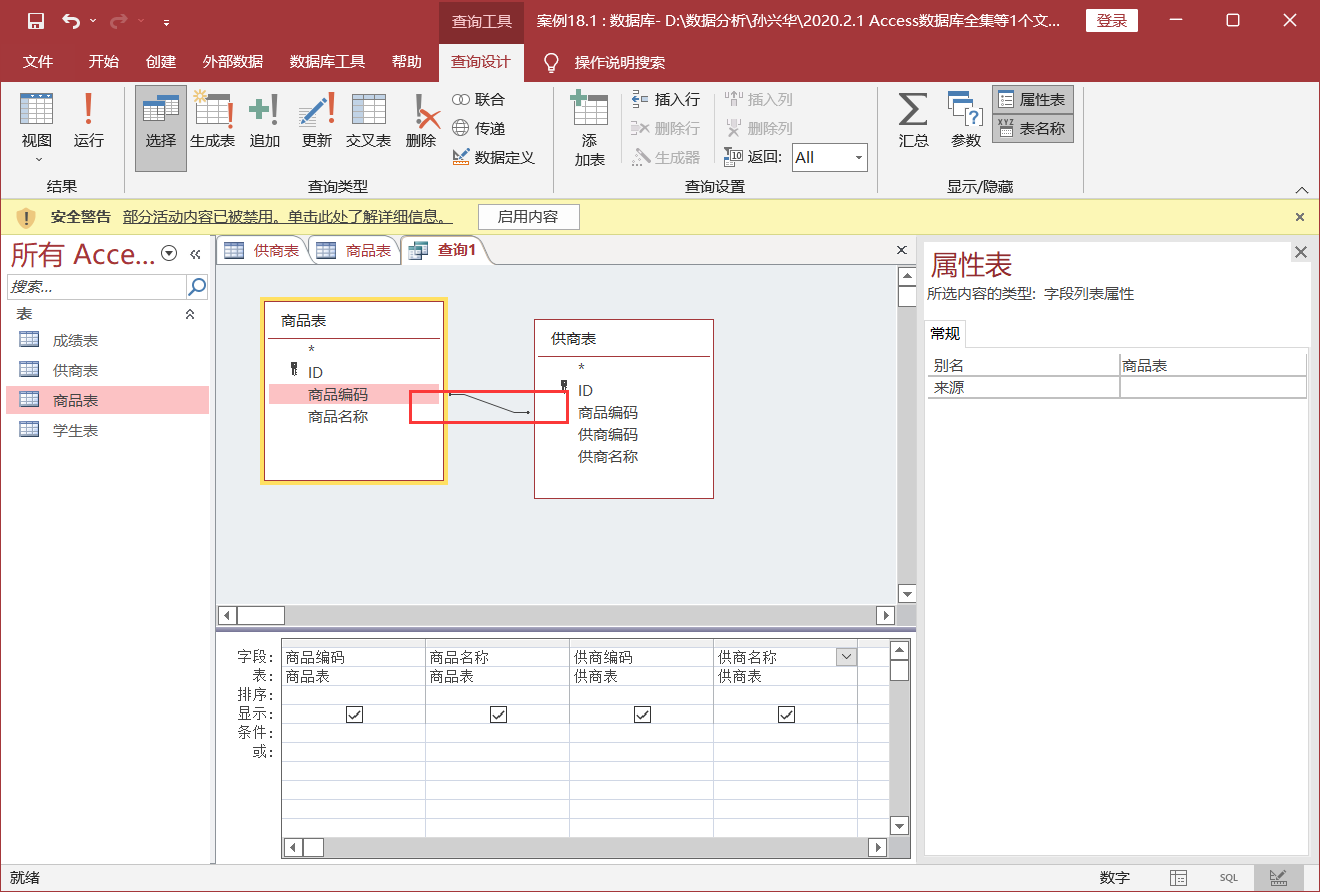This screenshot has width=1320, height=892.
Task: Select 常规 tab in property sheet
Action: pos(945,334)
